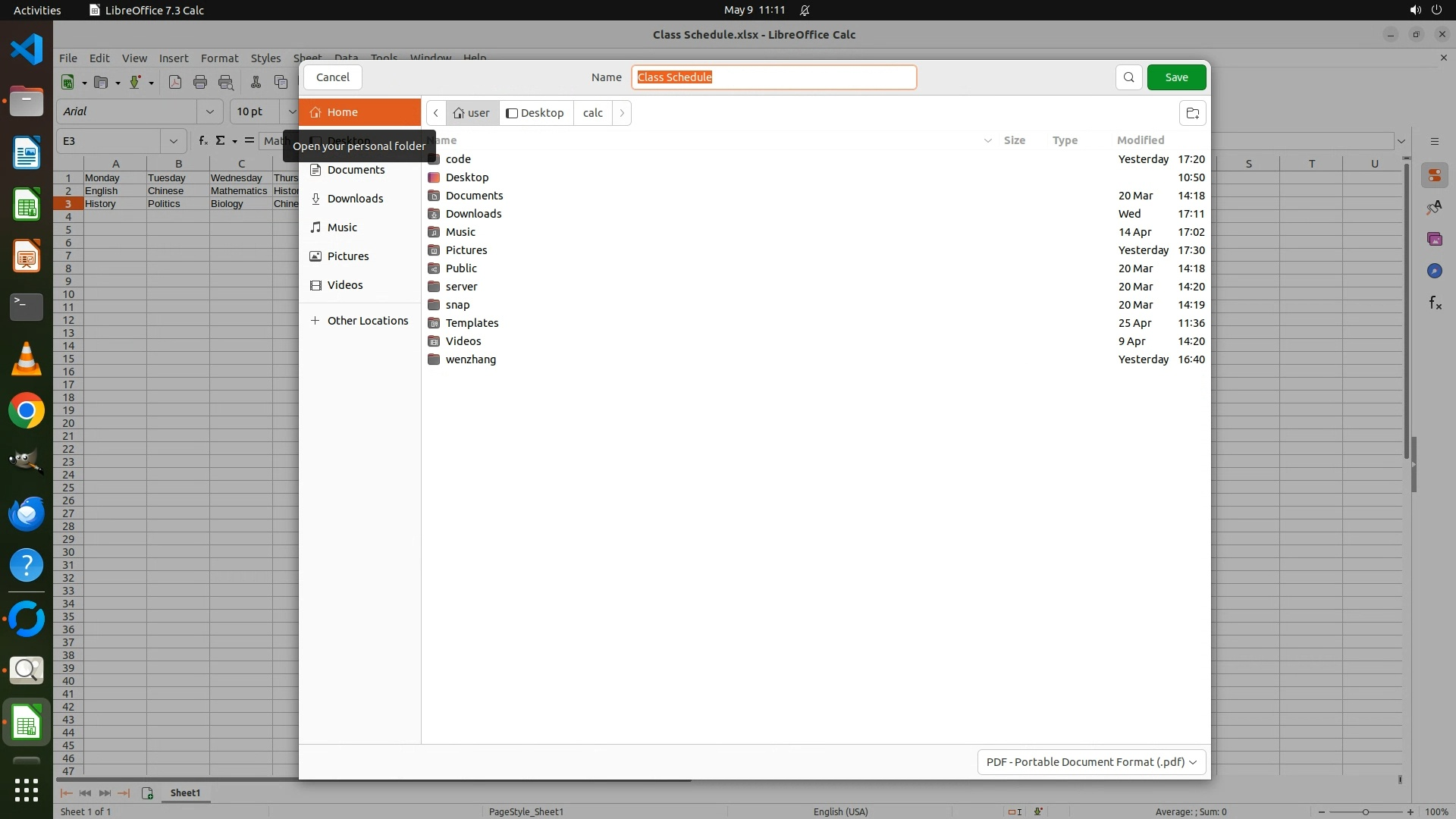This screenshot has width=1456, height=819.
Task: Open the Sidebar Properties panel icon
Action: pos(1434,175)
